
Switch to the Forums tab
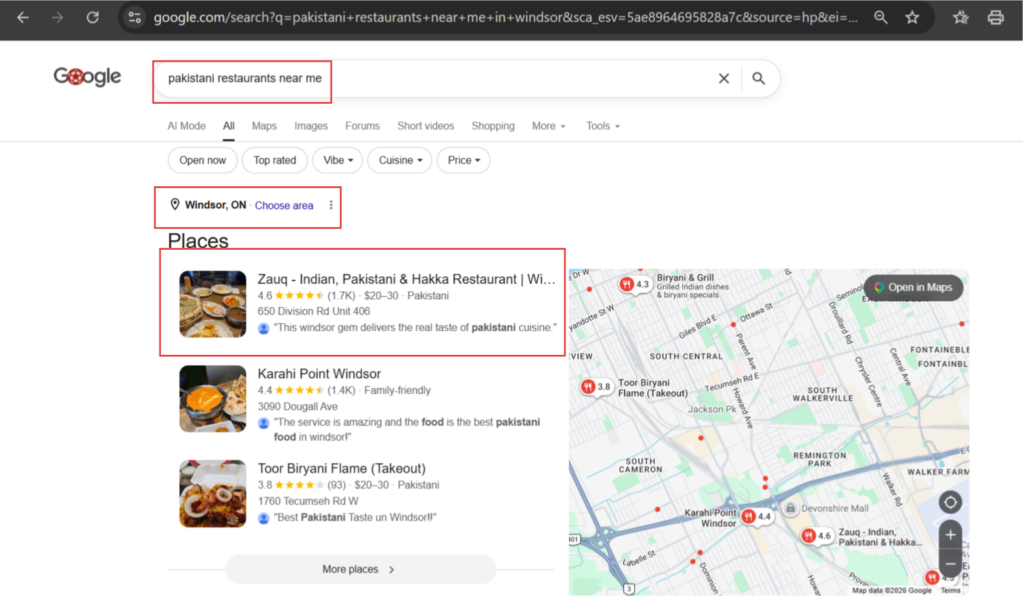coord(362,126)
